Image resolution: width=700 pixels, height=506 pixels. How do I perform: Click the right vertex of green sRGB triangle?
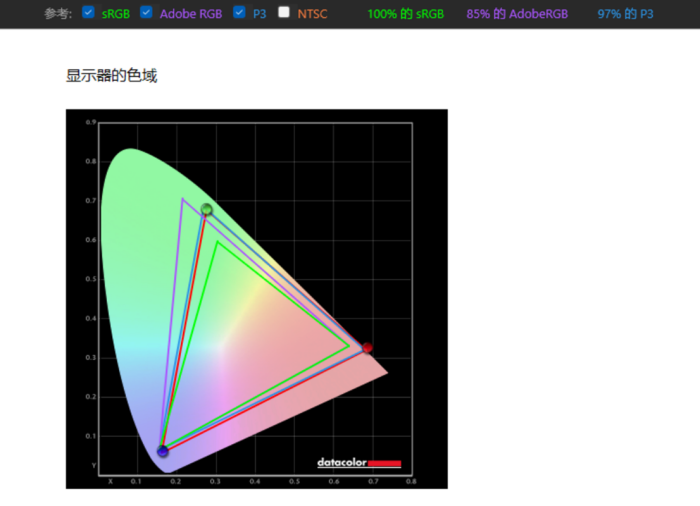[349, 347]
